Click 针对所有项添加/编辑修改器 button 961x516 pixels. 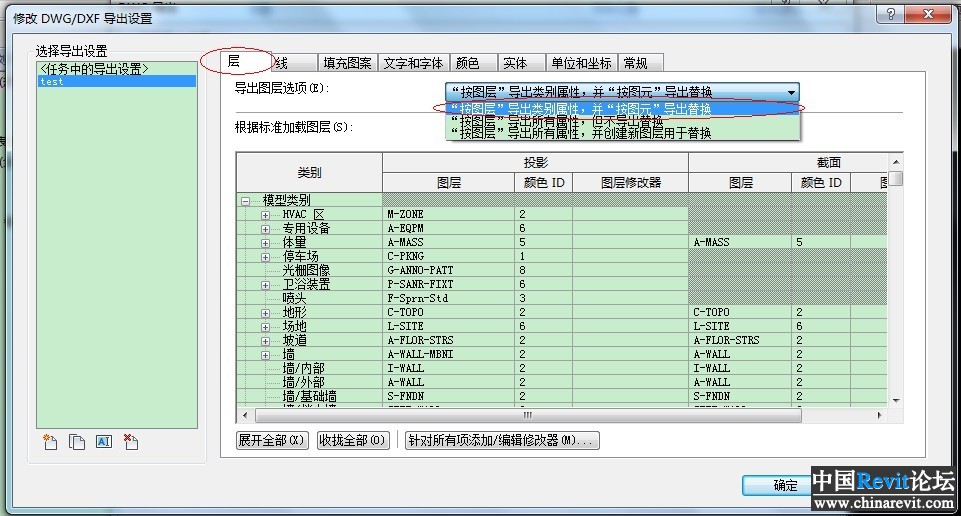pyautogui.click(x=502, y=441)
